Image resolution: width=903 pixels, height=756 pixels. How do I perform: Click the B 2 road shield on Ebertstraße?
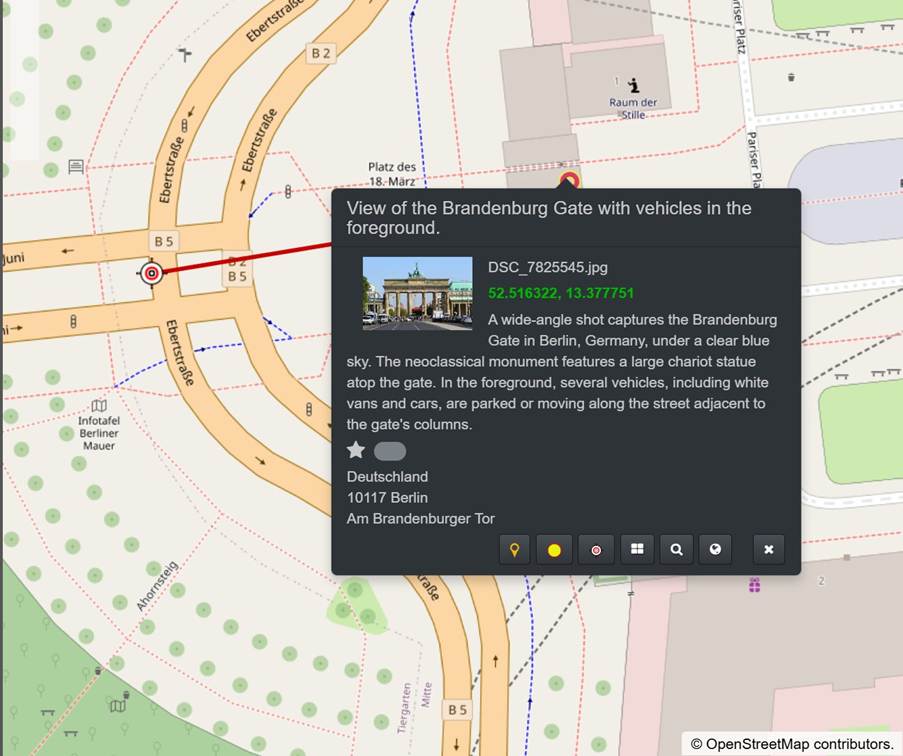click(321, 54)
